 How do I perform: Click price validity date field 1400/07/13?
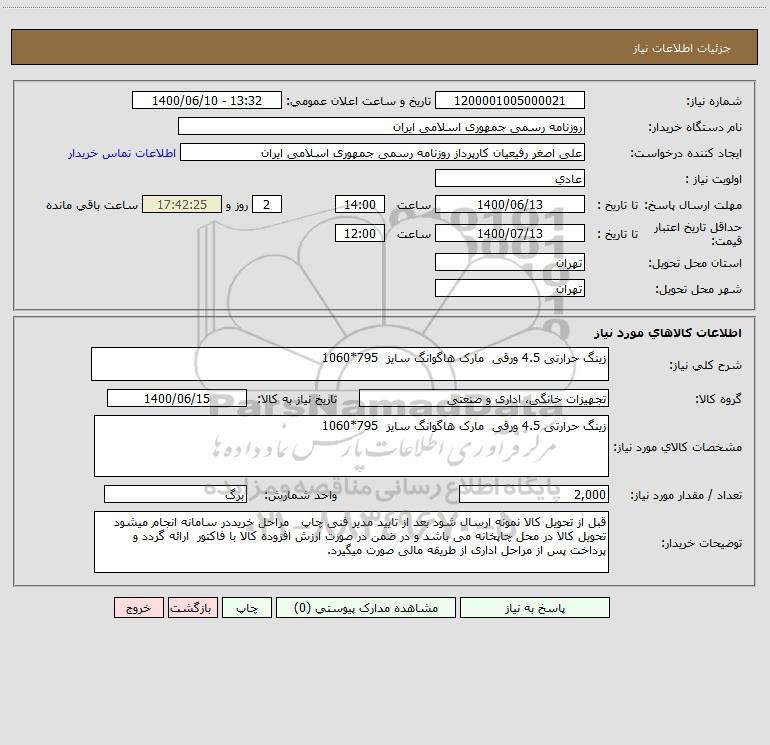tap(510, 233)
